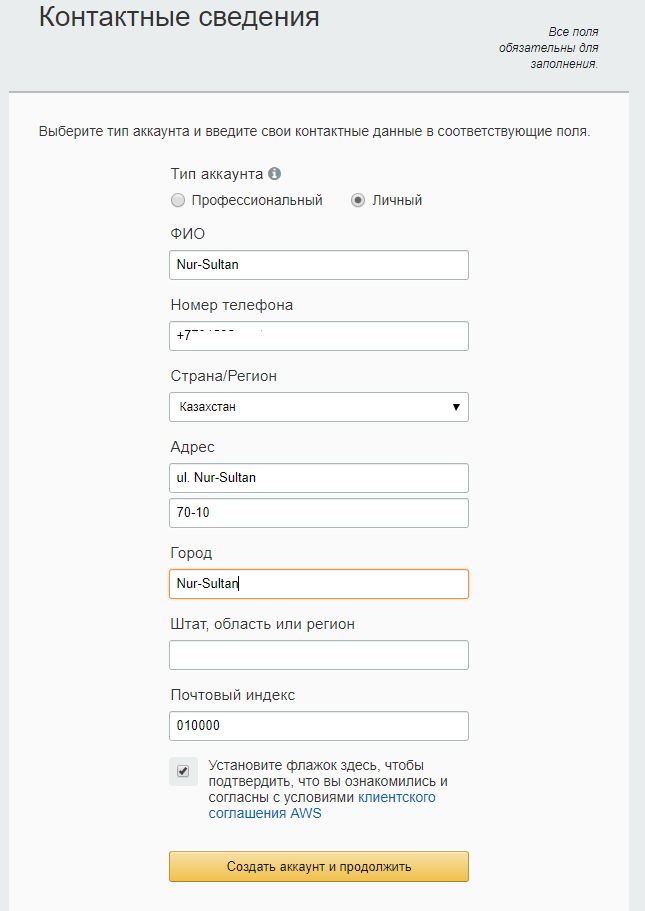This screenshot has height=911, width=645.
Task: Click the second address line with 70-10
Action: (x=318, y=513)
